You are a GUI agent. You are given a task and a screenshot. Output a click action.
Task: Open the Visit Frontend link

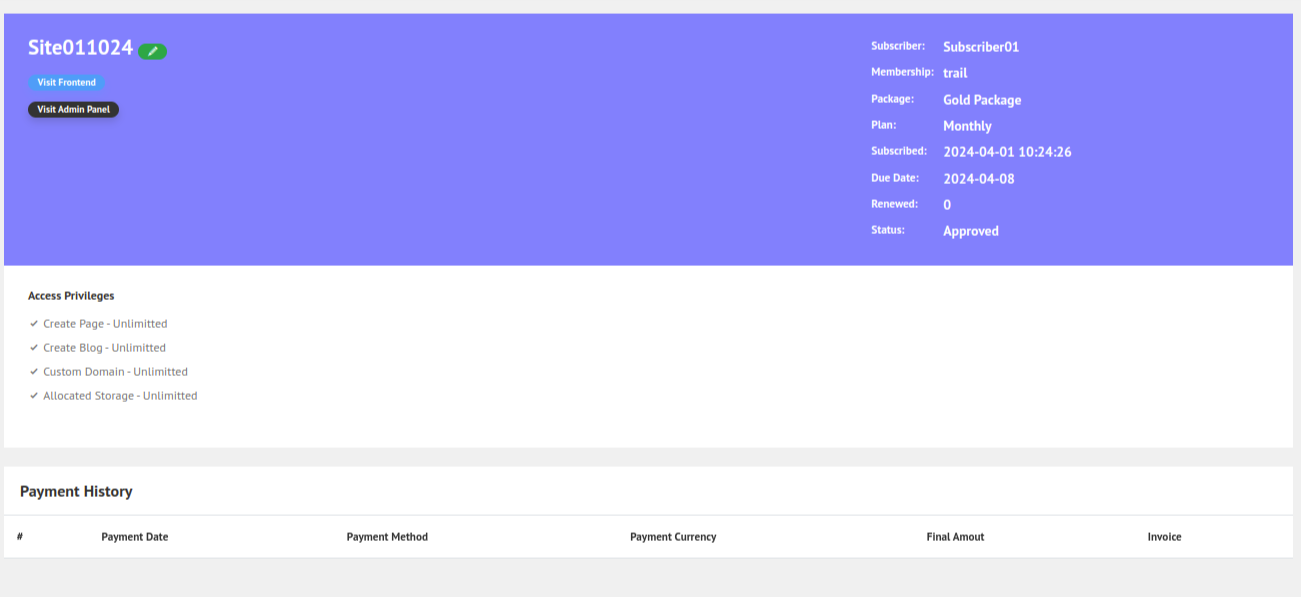tap(67, 83)
